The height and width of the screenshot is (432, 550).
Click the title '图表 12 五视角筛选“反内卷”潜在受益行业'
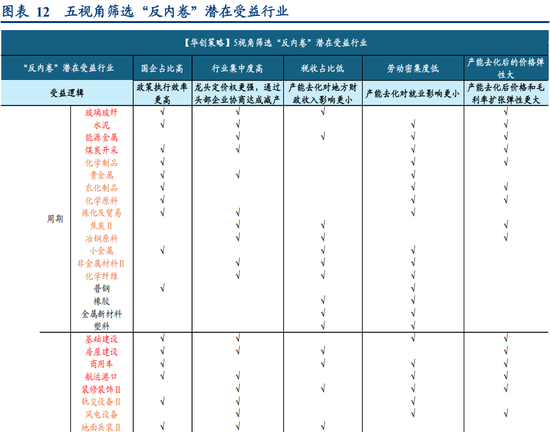tap(145, 12)
